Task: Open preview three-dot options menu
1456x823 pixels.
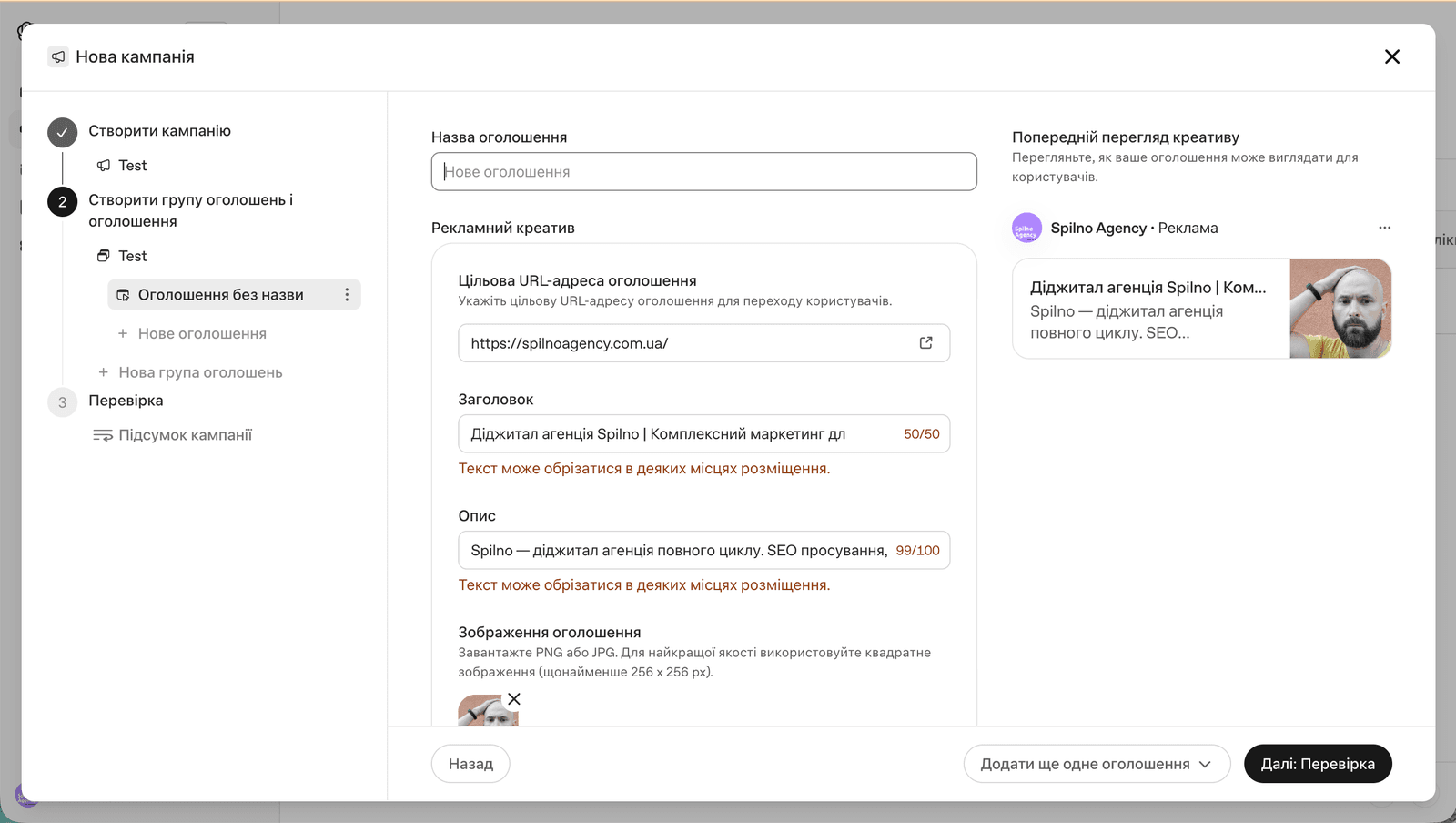Action: (1384, 228)
